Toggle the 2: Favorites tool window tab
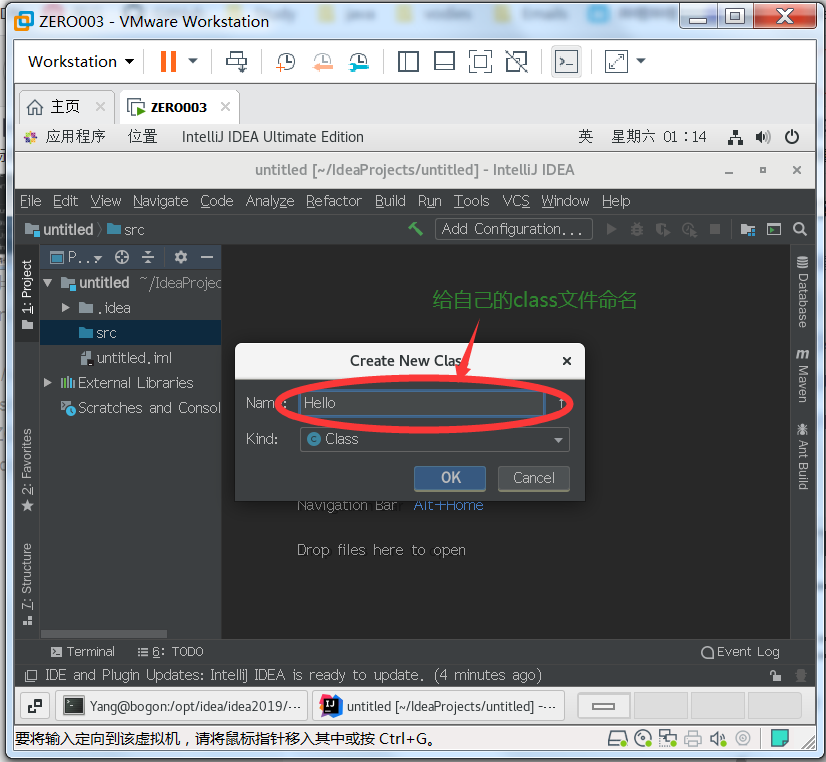Image resolution: width=826 pixels, height=762 pixels. (x=27, y=470)
